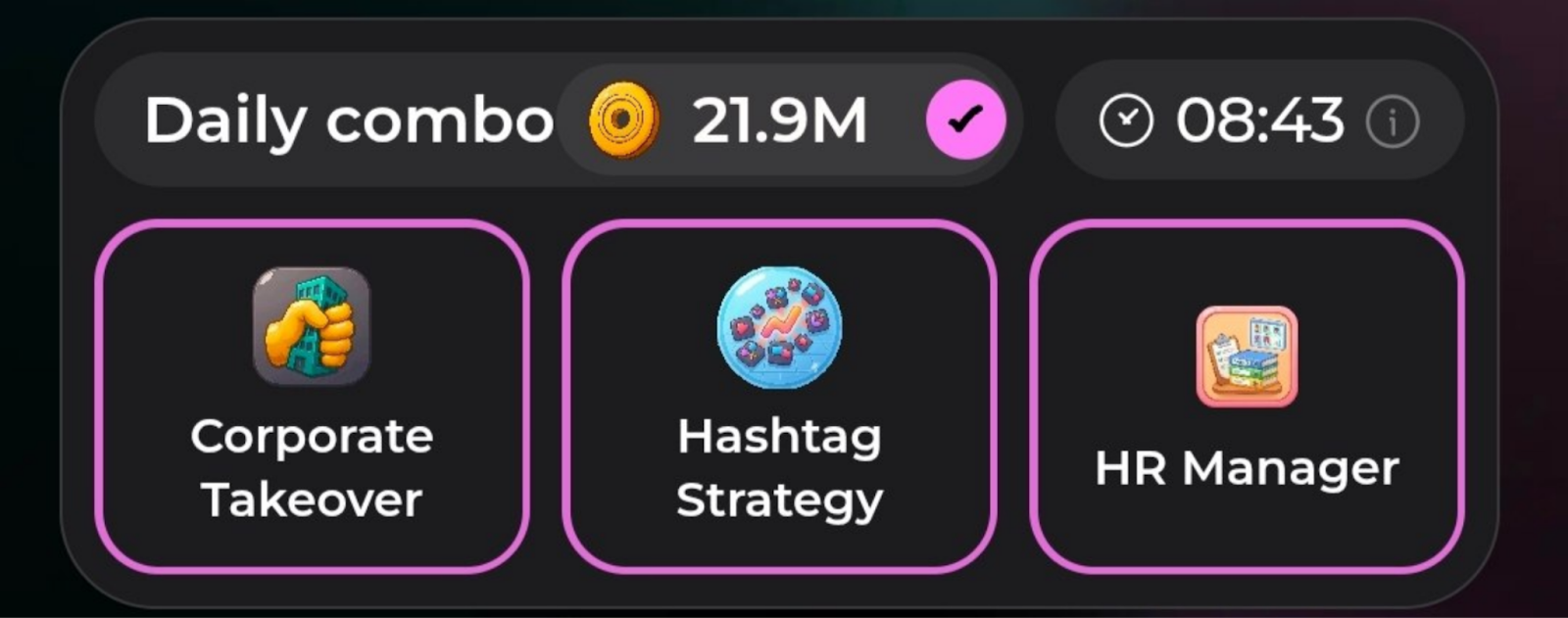Open the Corporate Takeover card
Screen dimensions: 1568x618
pyautogui.click(x=312, y=396)
